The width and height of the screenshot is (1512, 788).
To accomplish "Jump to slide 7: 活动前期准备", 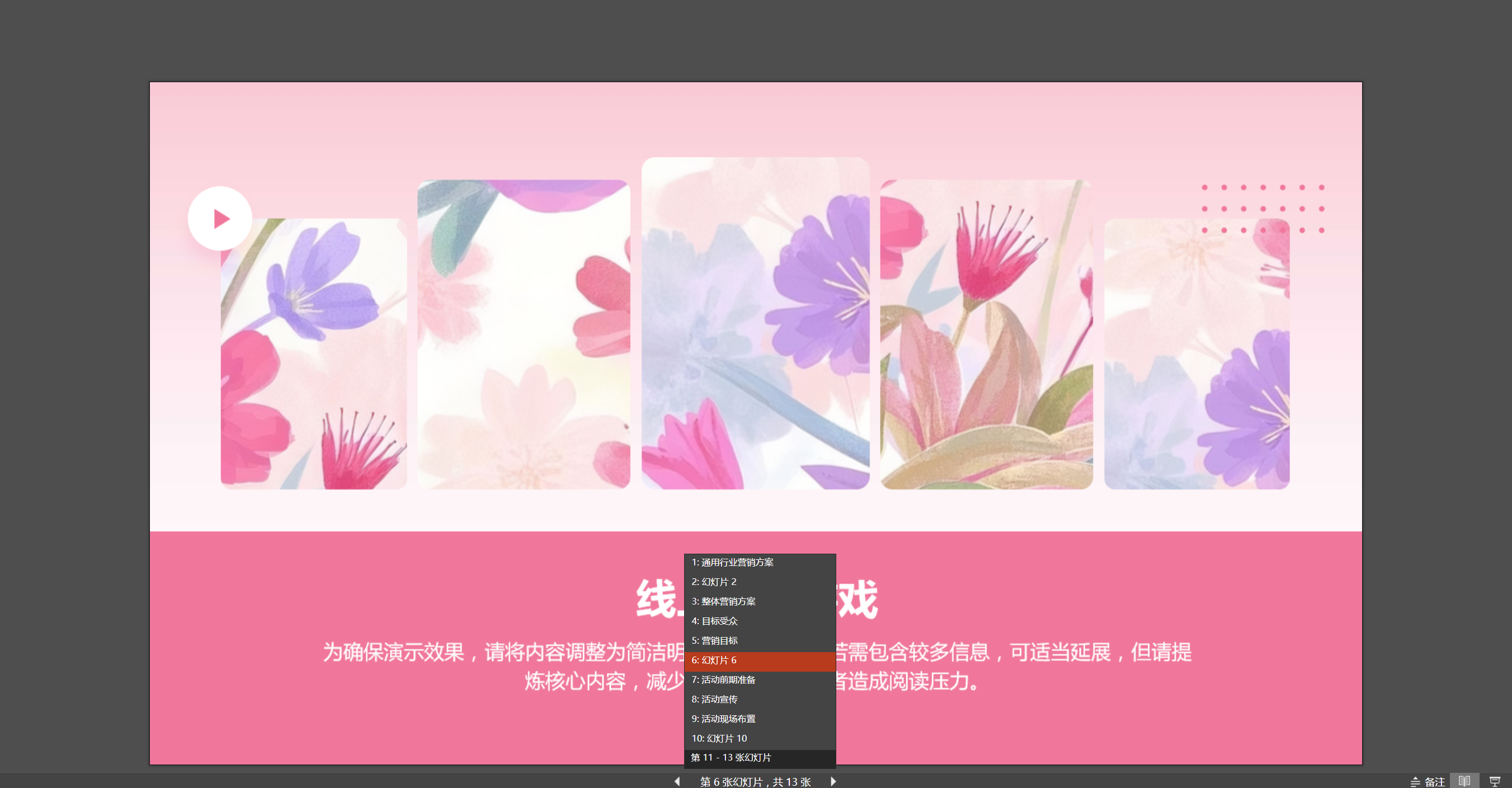I will tap(760, 680).
